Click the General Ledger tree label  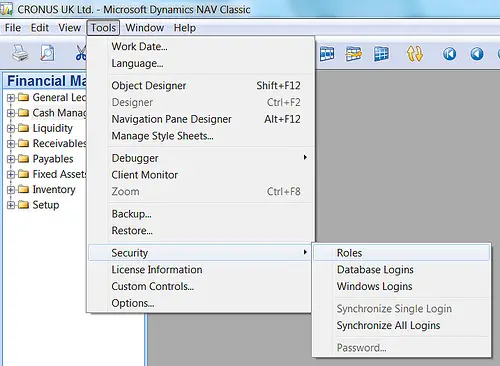coord(59,97)
